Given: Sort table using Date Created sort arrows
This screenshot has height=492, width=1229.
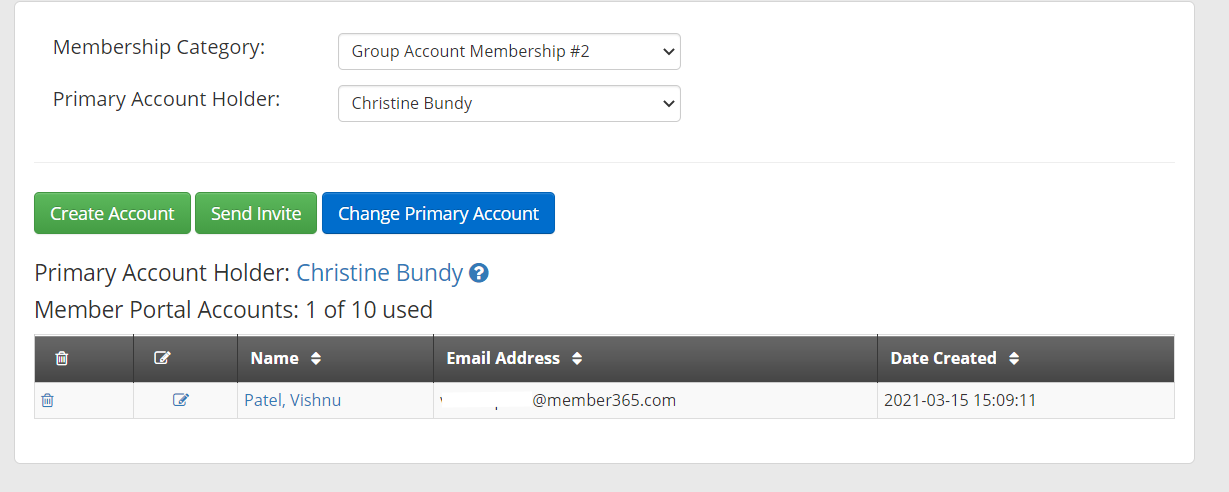Looking at the screenshot, I should click(x=1014, y=358).
